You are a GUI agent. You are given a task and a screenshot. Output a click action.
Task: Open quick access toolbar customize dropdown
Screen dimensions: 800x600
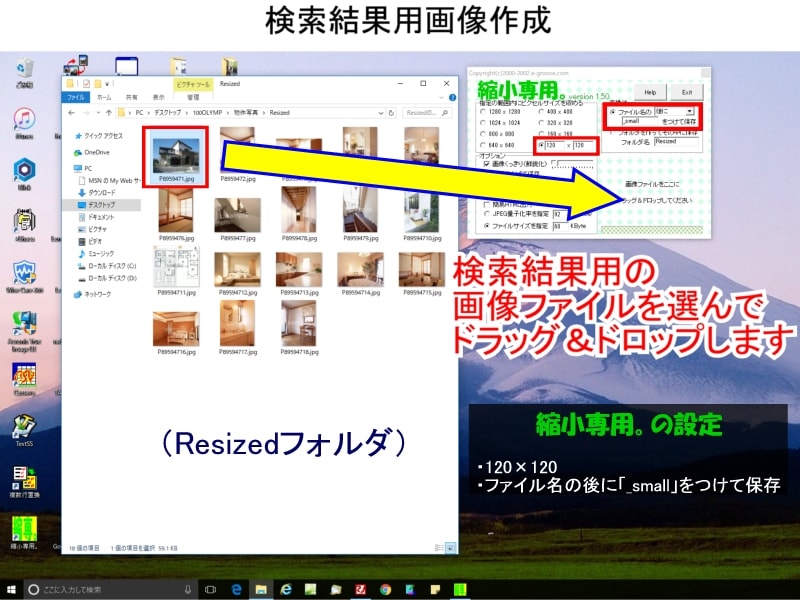click(108, 84)
